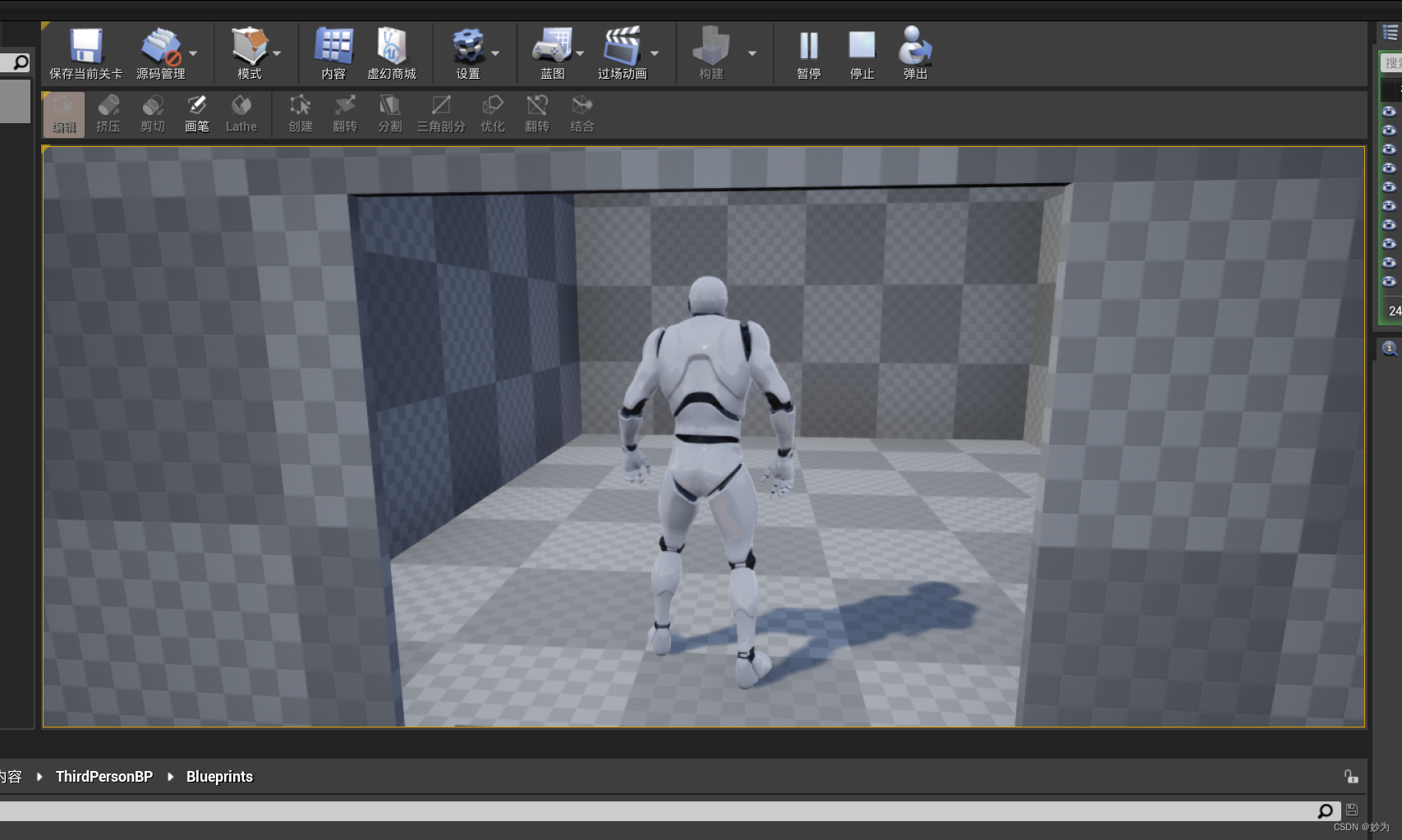This screenshot has width=1402, height=840.
Task: Select the 编辑 geometry edit tool
Action: click(64, 114)
